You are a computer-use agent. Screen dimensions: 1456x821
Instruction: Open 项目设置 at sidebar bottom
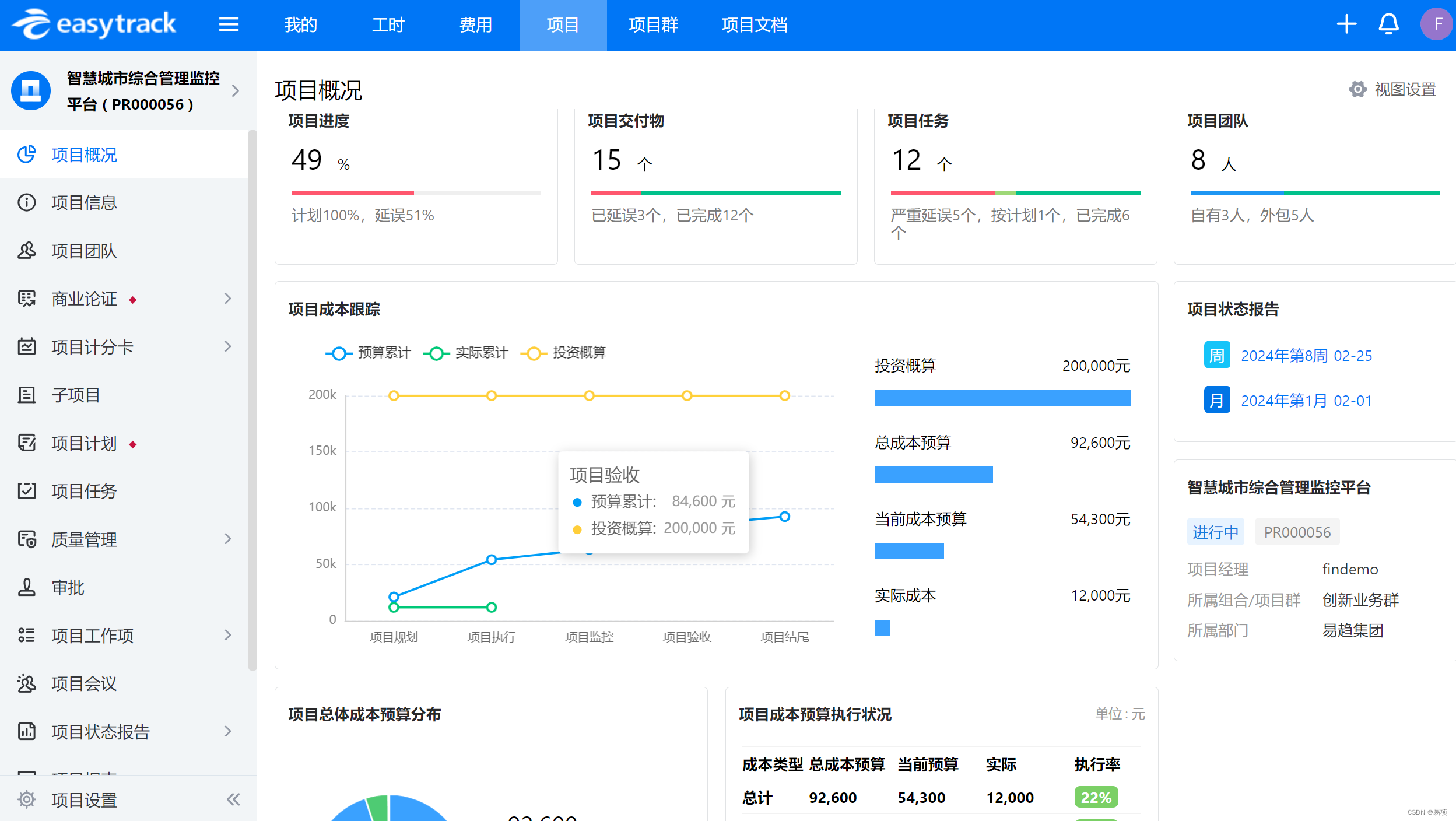85,800
